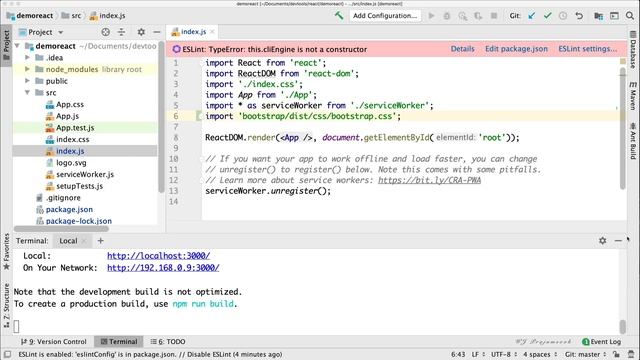Screen dimensions: 640x360
Task: Open the Maven tool window
Action: [633, 96]
